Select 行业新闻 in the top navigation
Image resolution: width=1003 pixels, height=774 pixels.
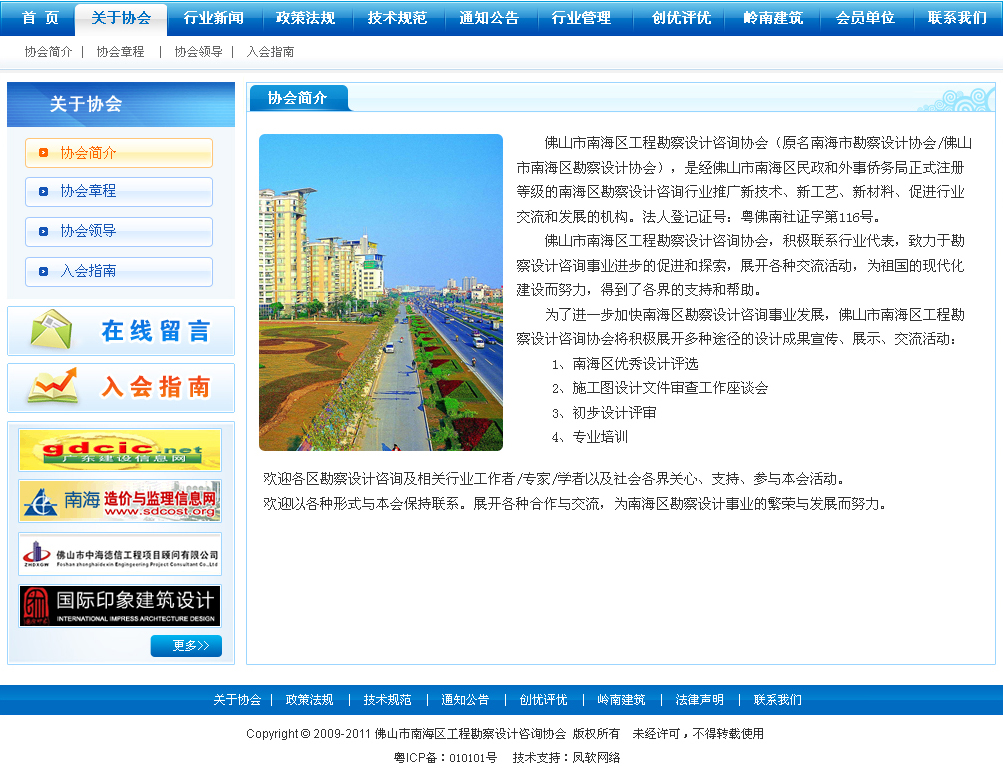tap(213, 18)
